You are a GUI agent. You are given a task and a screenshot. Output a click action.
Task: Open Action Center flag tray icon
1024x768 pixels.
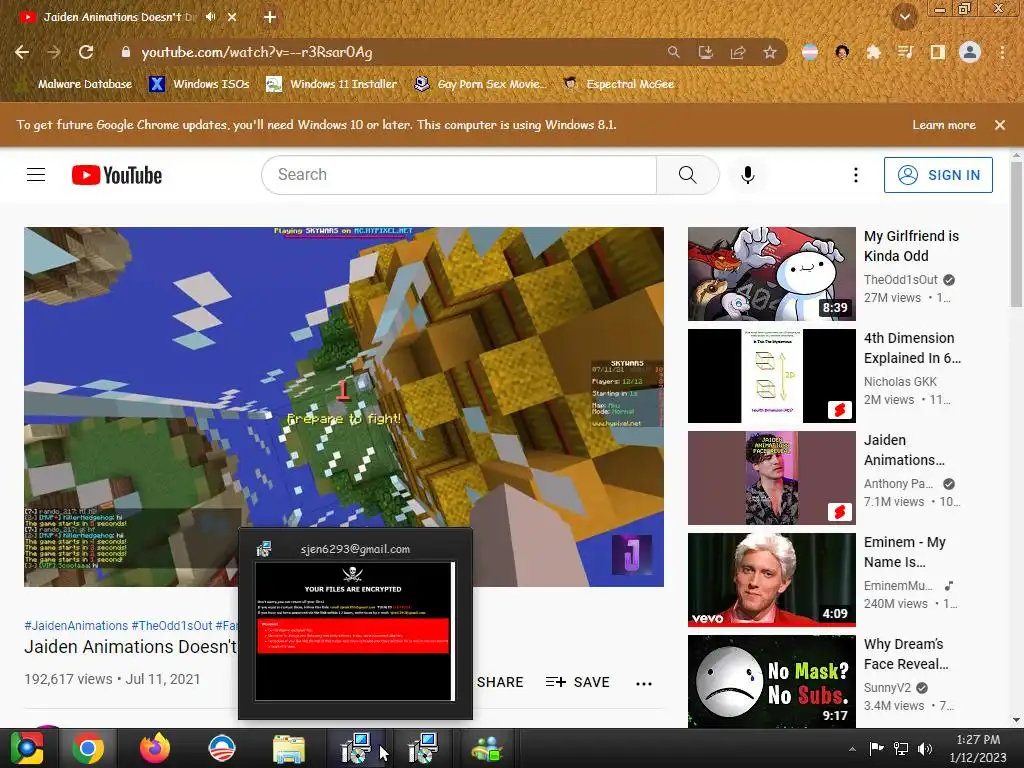876,748
